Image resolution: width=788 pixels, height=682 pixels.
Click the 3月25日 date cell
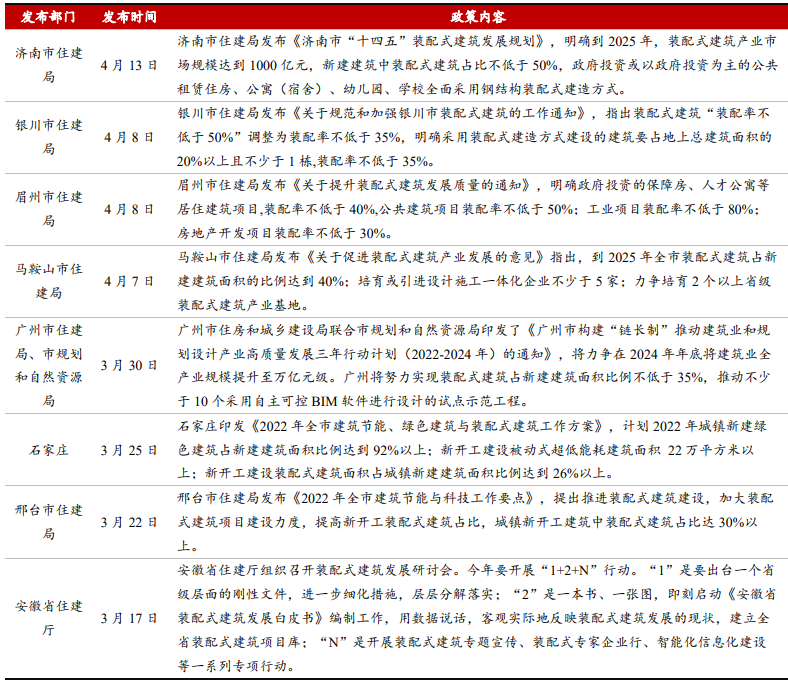tap(129, 449)
